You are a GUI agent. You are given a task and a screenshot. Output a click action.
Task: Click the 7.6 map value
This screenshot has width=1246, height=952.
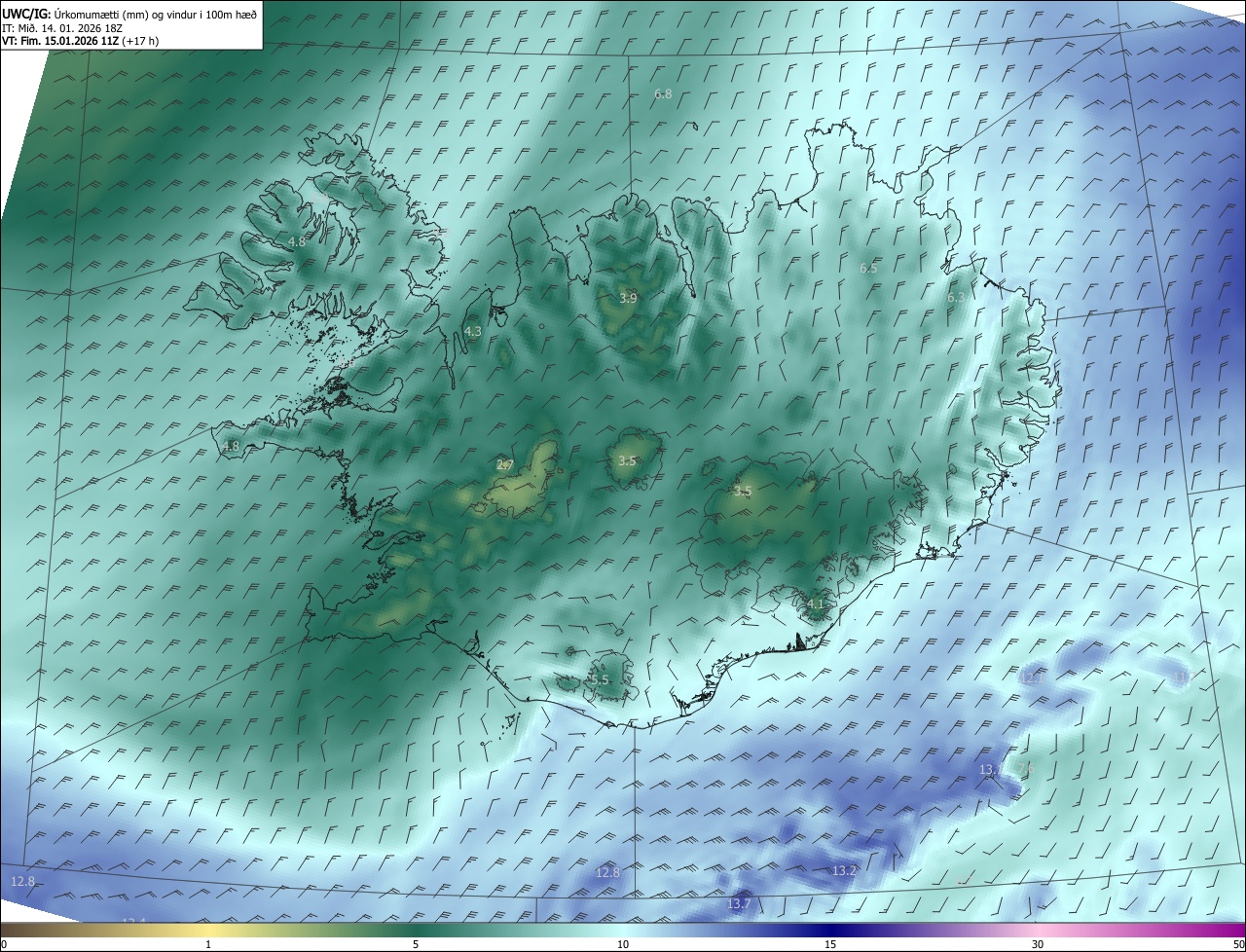[1028, 770]
